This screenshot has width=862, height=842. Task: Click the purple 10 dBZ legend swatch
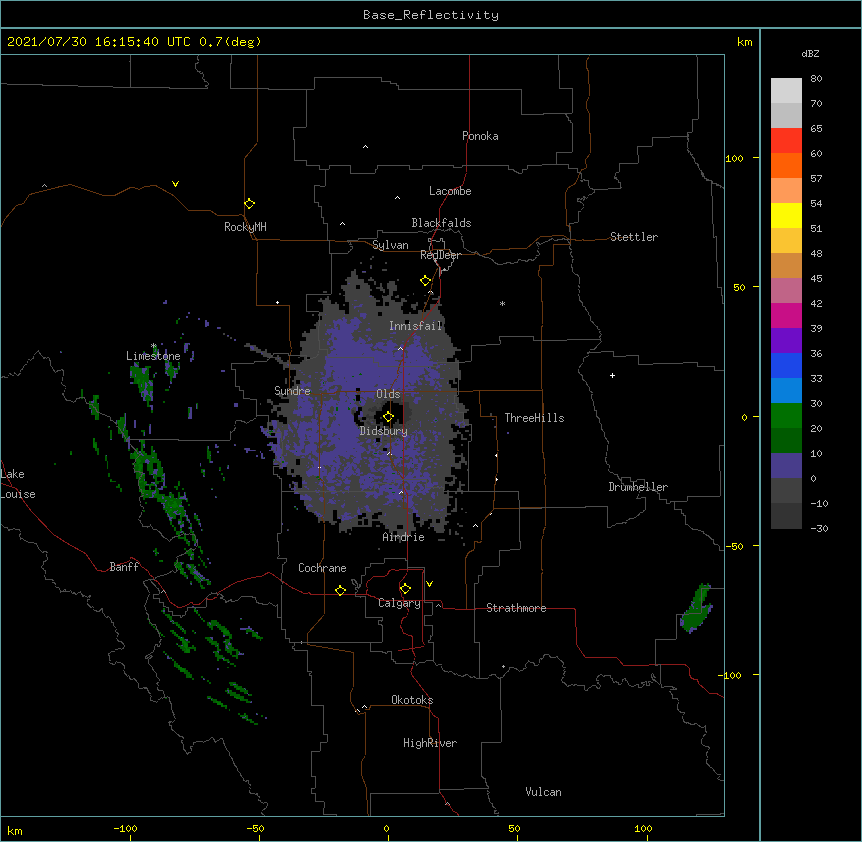786,466
